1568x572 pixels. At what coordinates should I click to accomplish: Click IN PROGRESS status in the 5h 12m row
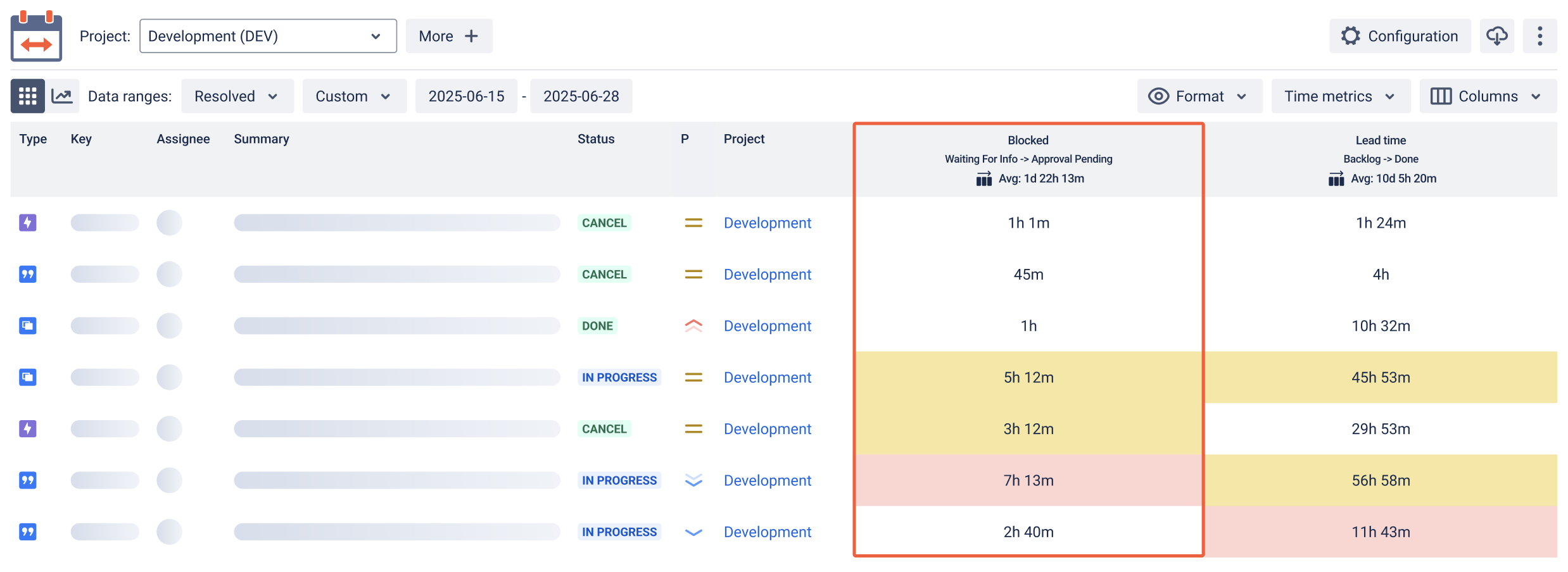pyautogui.click(x=619, y=377)
